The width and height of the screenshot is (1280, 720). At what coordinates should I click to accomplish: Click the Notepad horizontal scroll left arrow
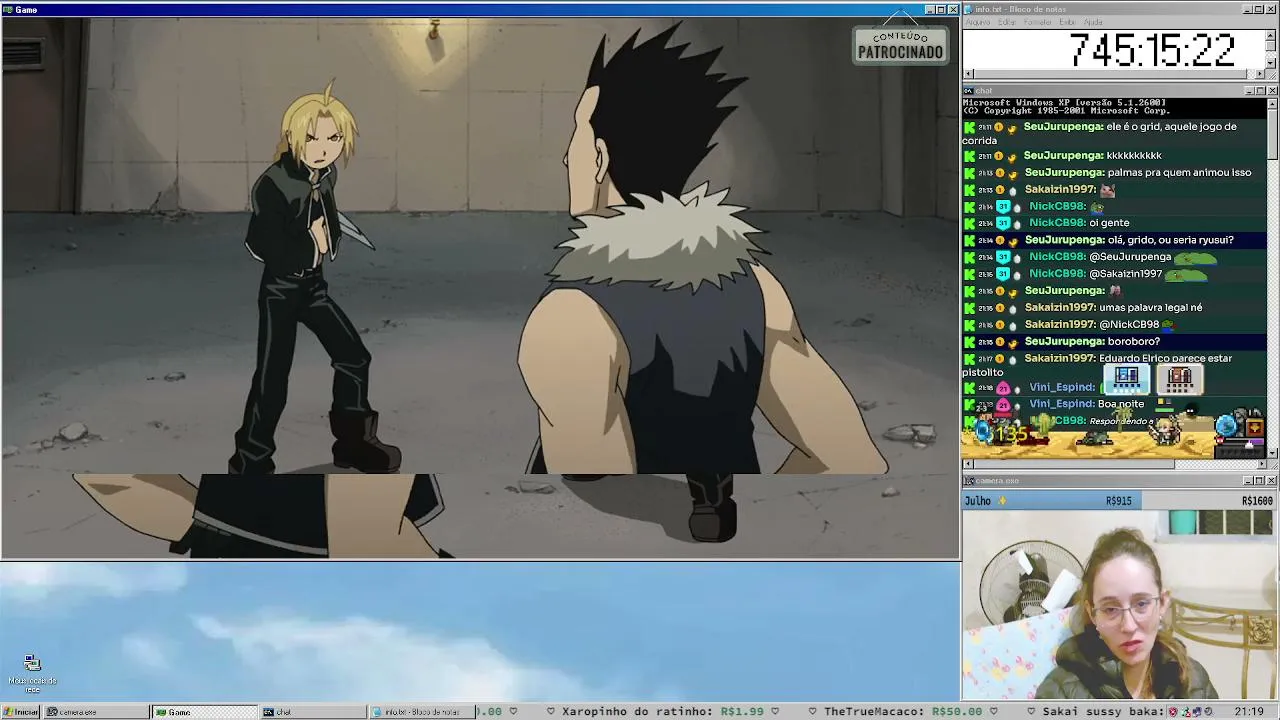pos(968,74)
